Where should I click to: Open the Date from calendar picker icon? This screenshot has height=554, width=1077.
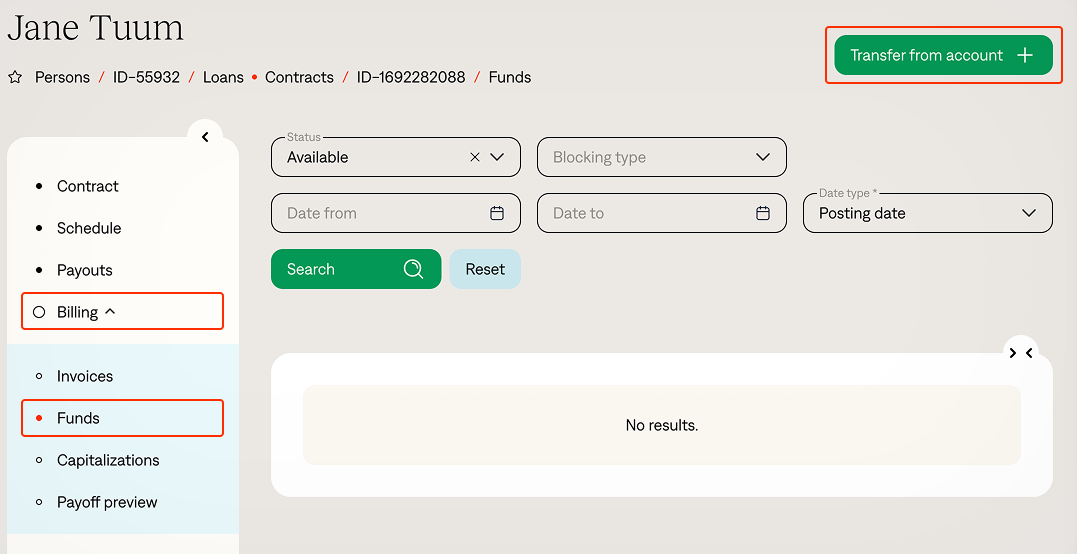(x=497, y=213)
